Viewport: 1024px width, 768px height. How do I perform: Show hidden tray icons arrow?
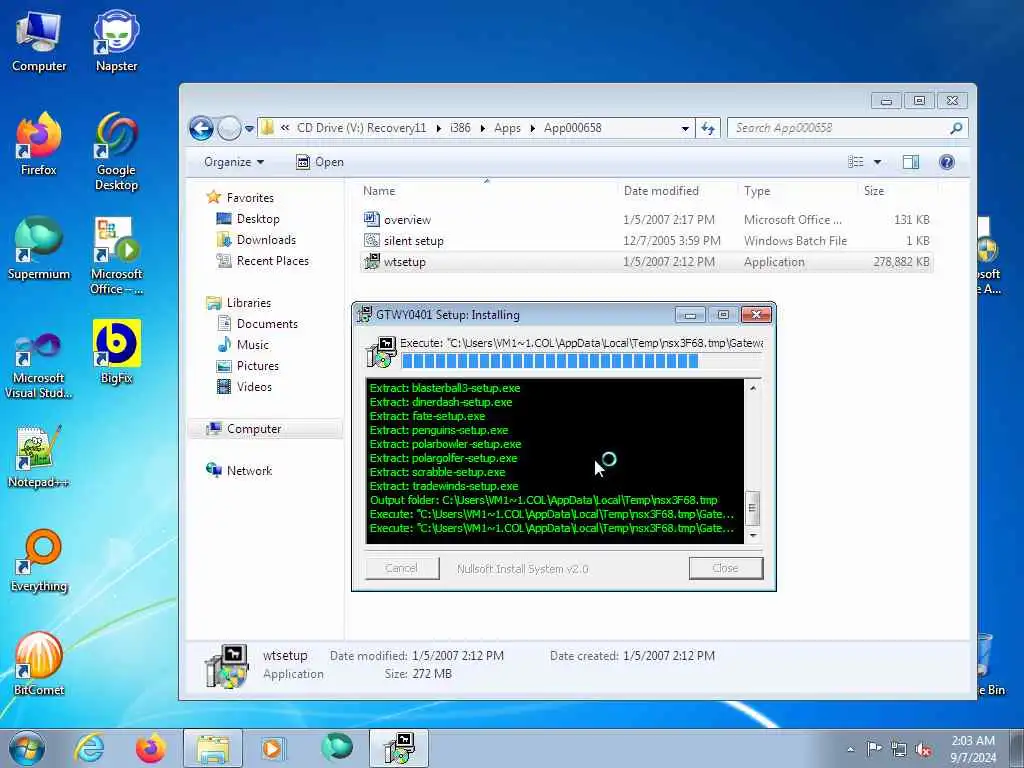tap(850, 749)
